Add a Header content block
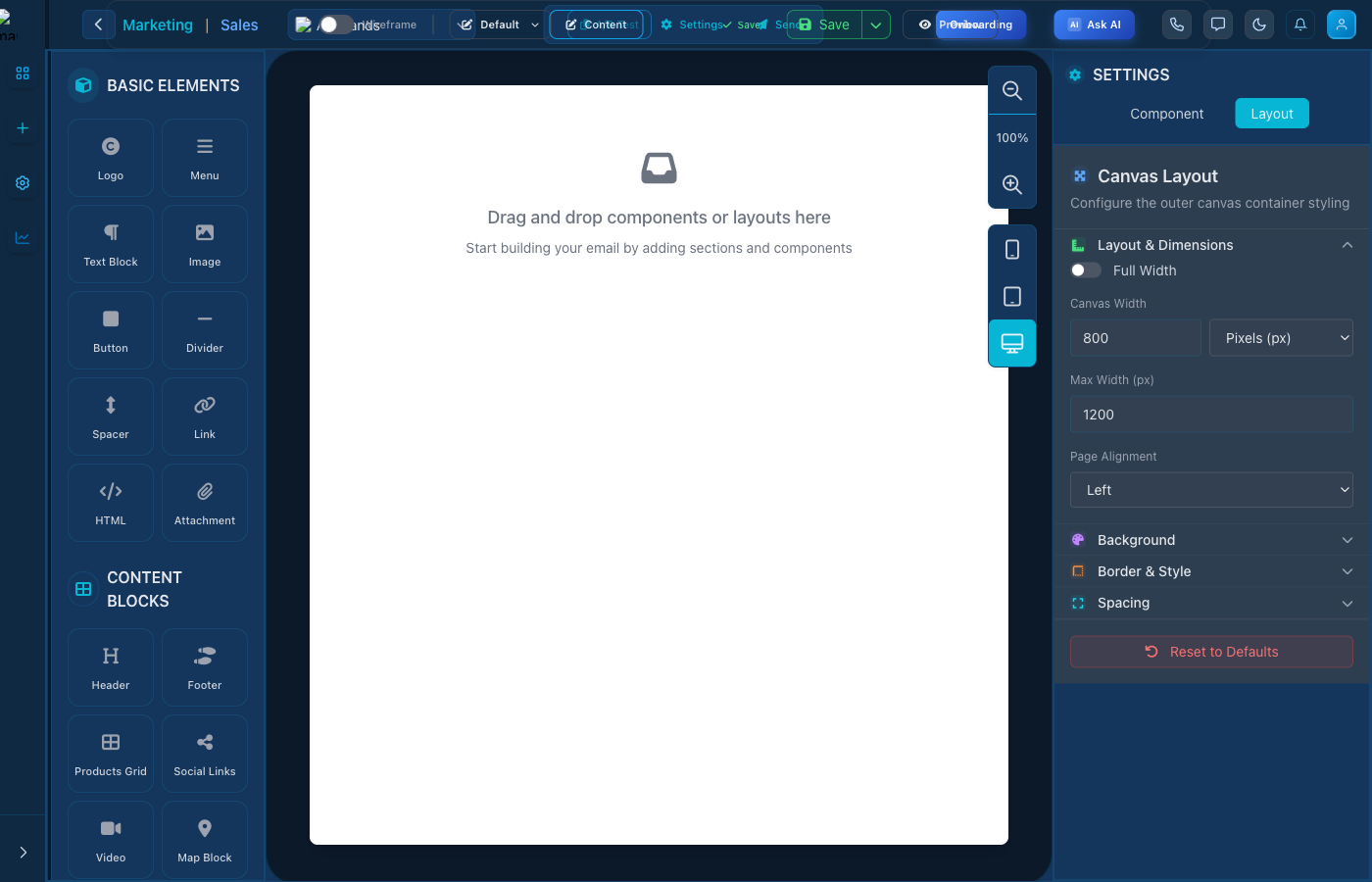Viewport: 1372px width, 882px height. coord(111,667)
